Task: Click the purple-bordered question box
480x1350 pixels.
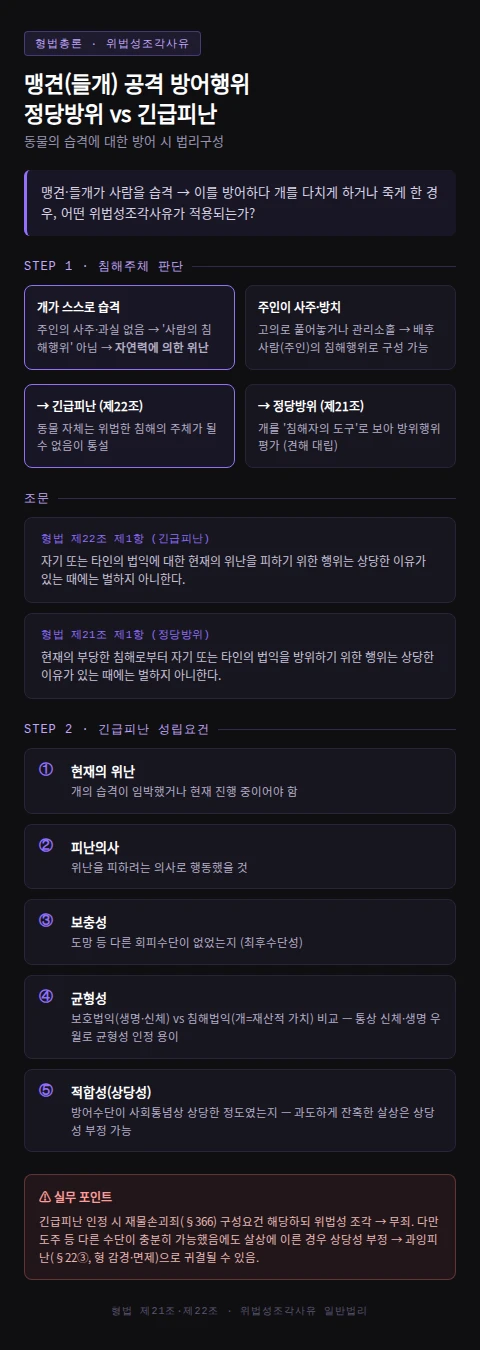Action: click(x=240, y=203)
